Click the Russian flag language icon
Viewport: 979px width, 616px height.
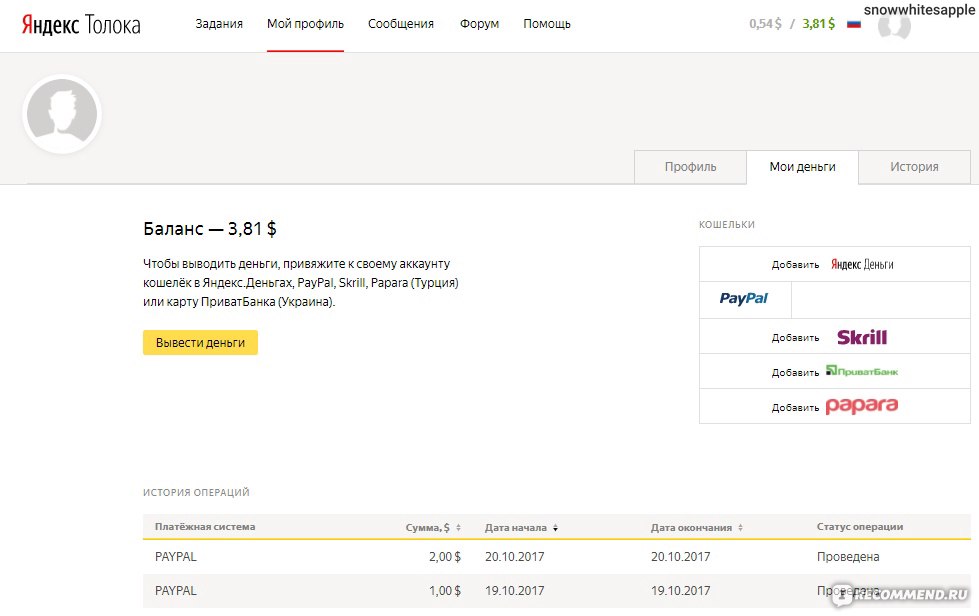tap(854, 24)
